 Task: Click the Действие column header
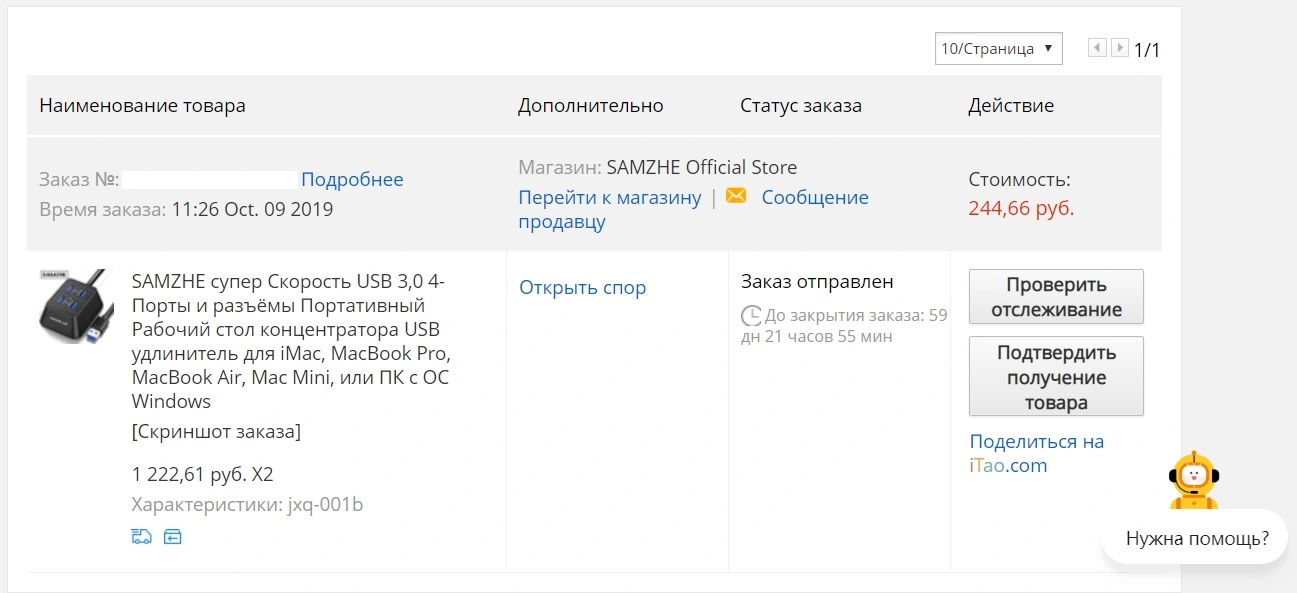[x=1011, y=105]
